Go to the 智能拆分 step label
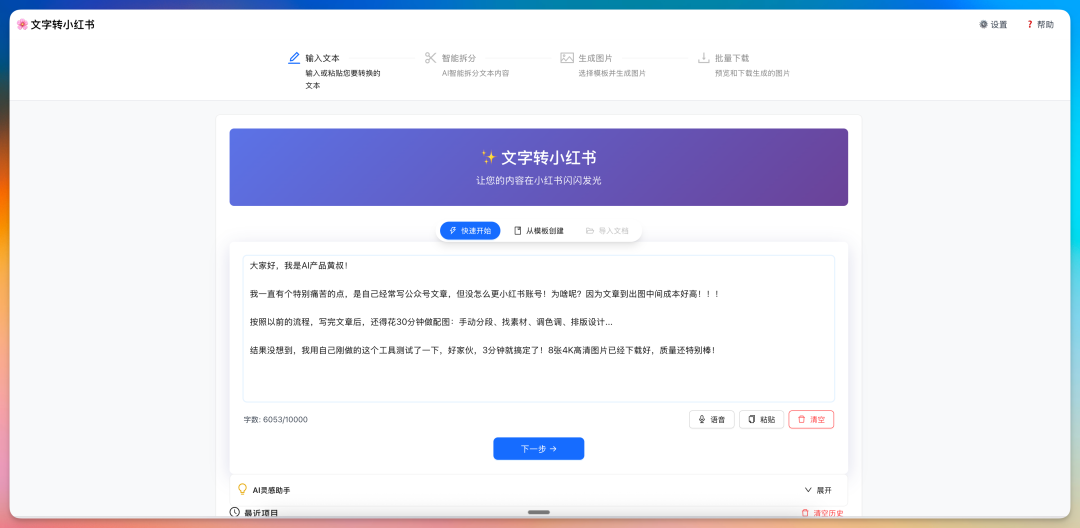 point(459,59)
